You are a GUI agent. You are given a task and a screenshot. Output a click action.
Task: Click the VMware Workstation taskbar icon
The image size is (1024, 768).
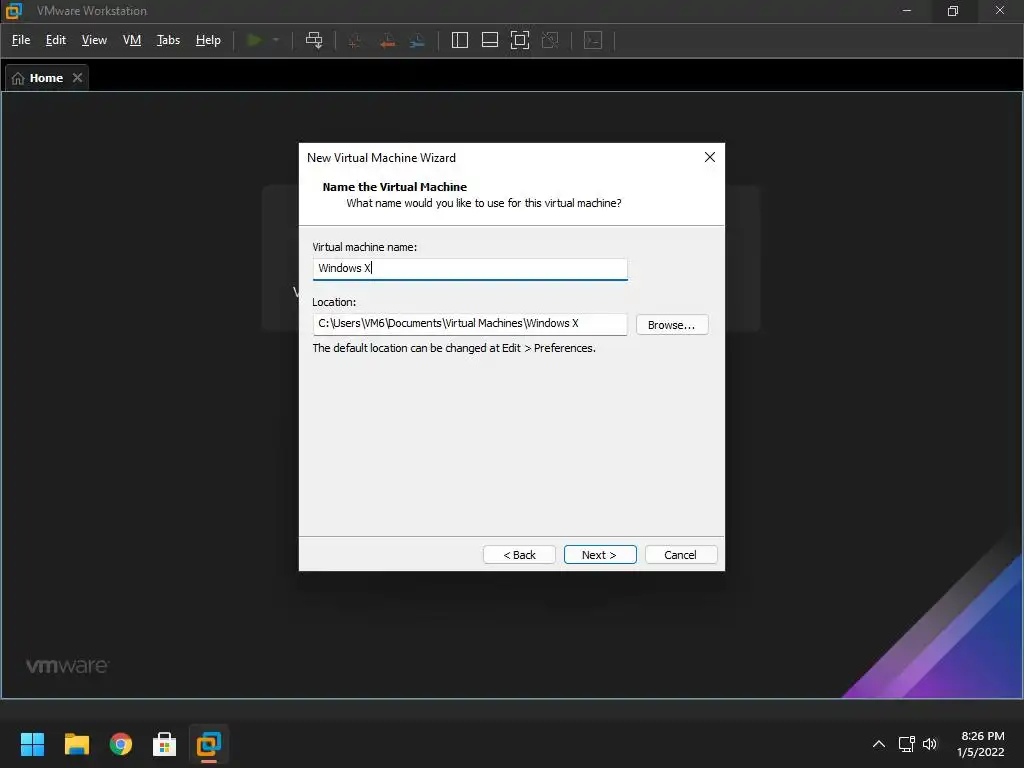[x=209, y=744]
